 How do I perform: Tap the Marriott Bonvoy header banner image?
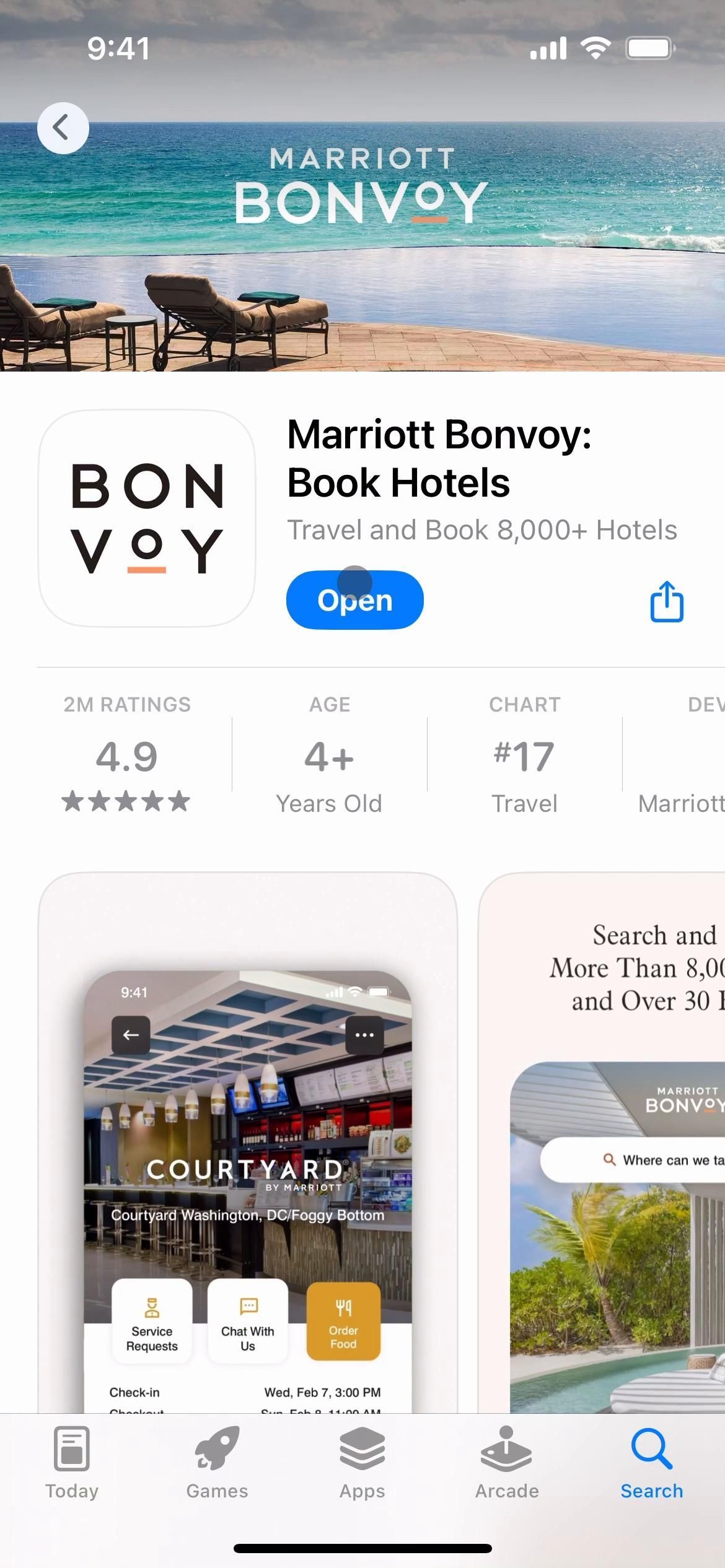tap(362, 186)
